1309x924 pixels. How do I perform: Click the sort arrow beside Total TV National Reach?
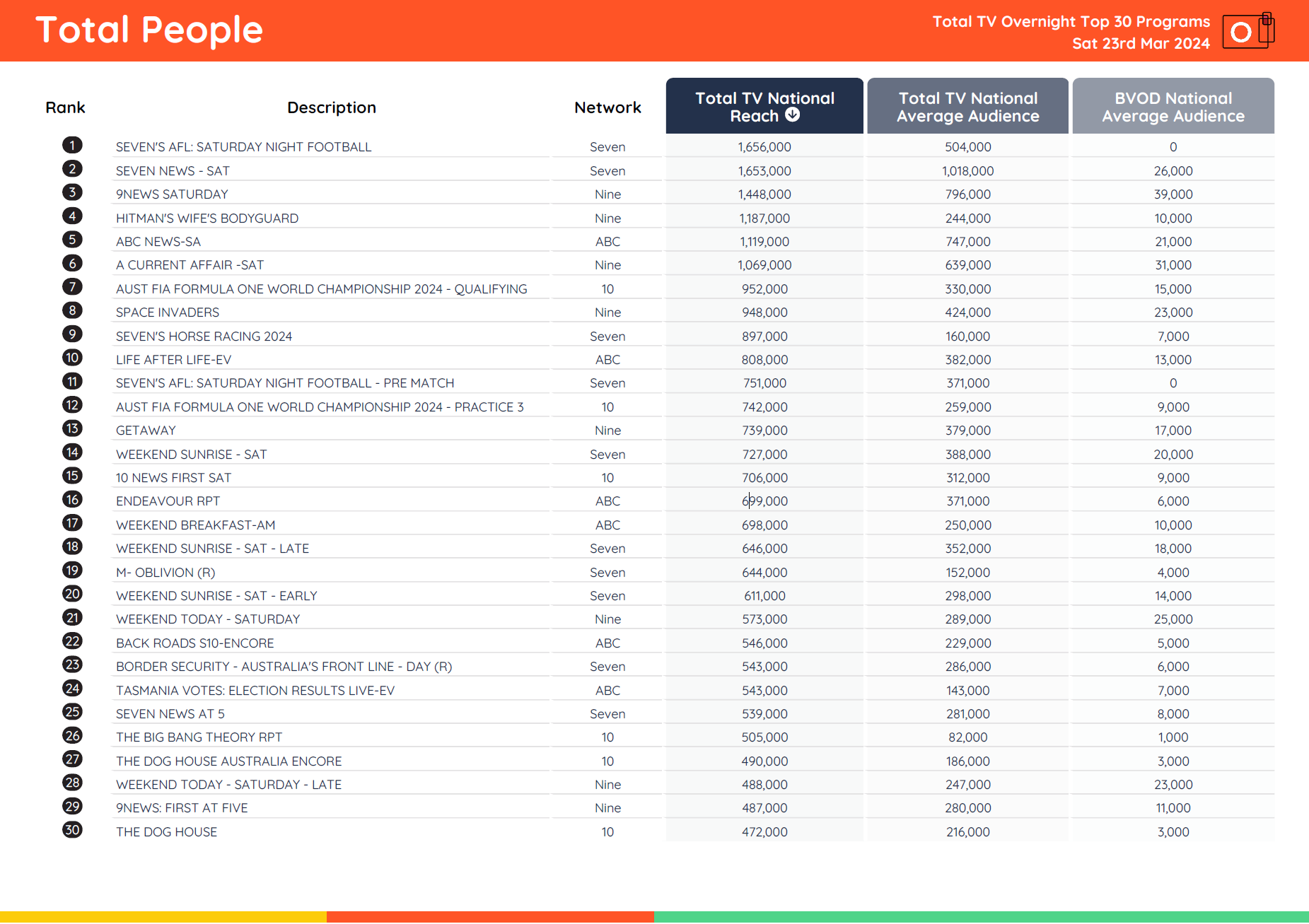point(793,115)
